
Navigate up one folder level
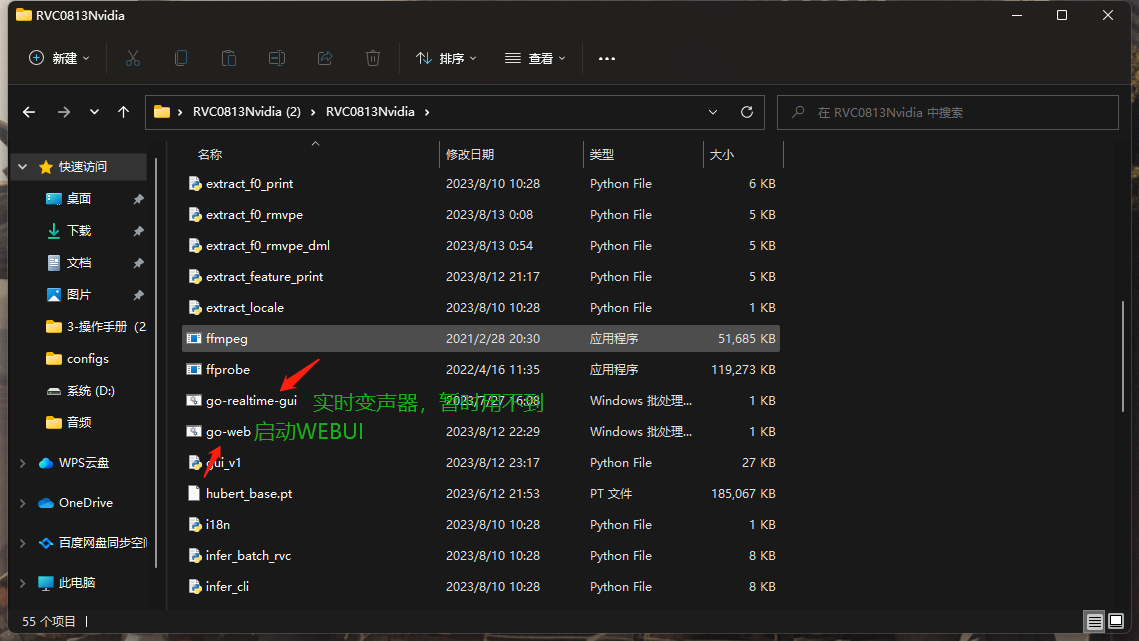coord(123,112)
